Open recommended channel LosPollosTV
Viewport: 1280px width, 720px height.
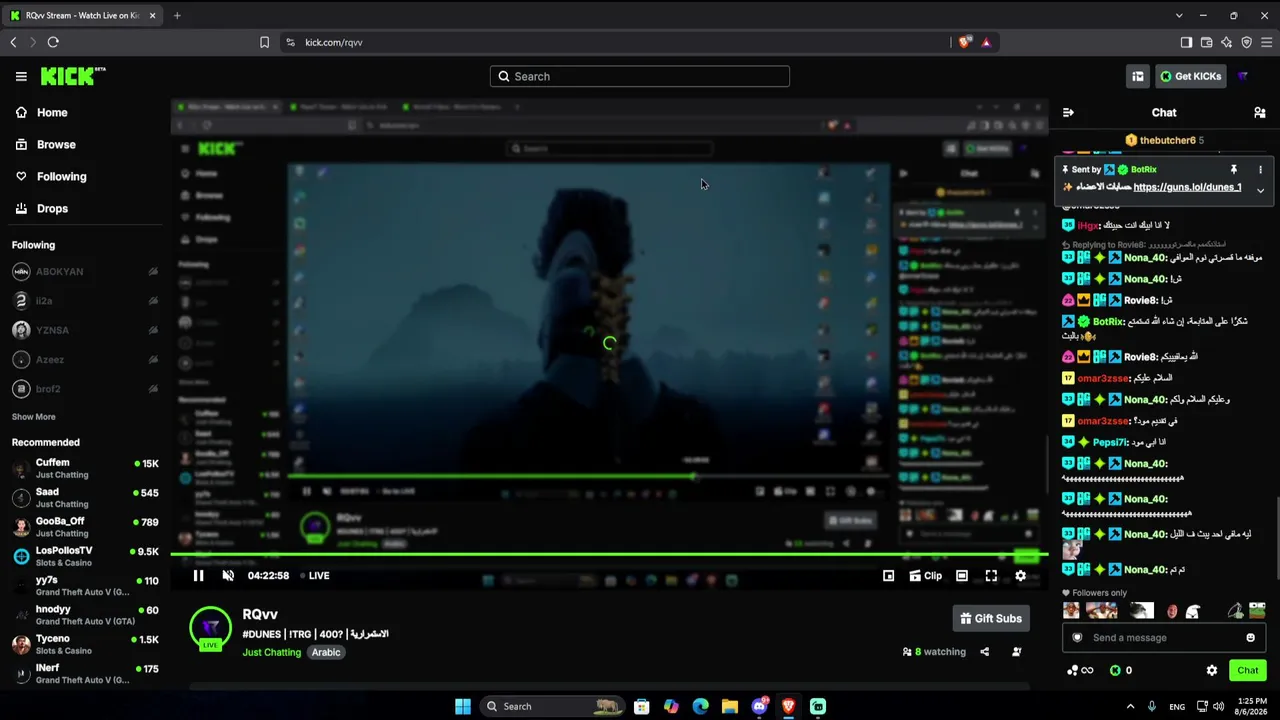[x=85, y=556]
